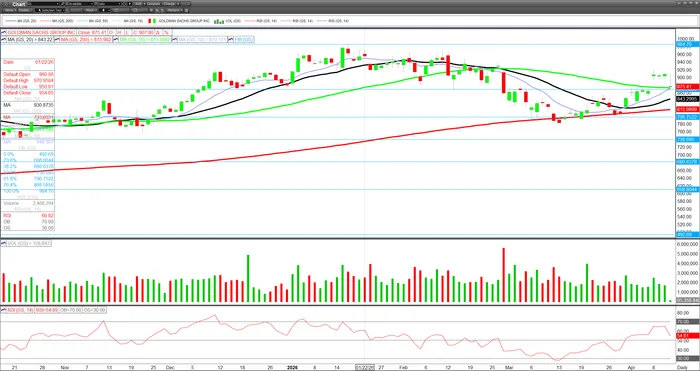Click the study icon beside MA (GS, 10)
This screenshot has width=700, height=371.
click(x=174, y=39)
